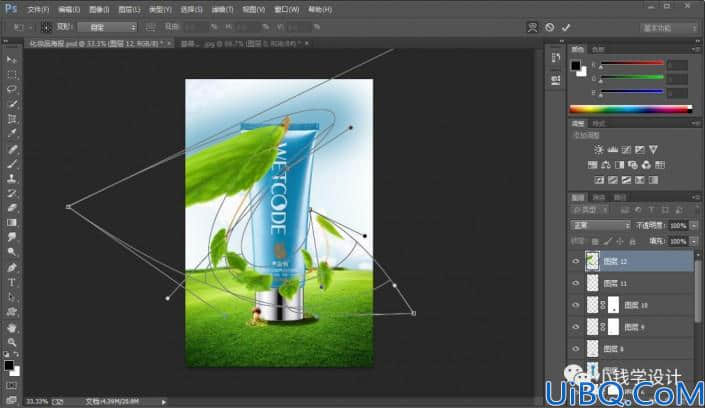Image resolution: width=705 pixels, height=408 pixels.
Task: Hide layer 图层 11
Action: coord(576,283)
